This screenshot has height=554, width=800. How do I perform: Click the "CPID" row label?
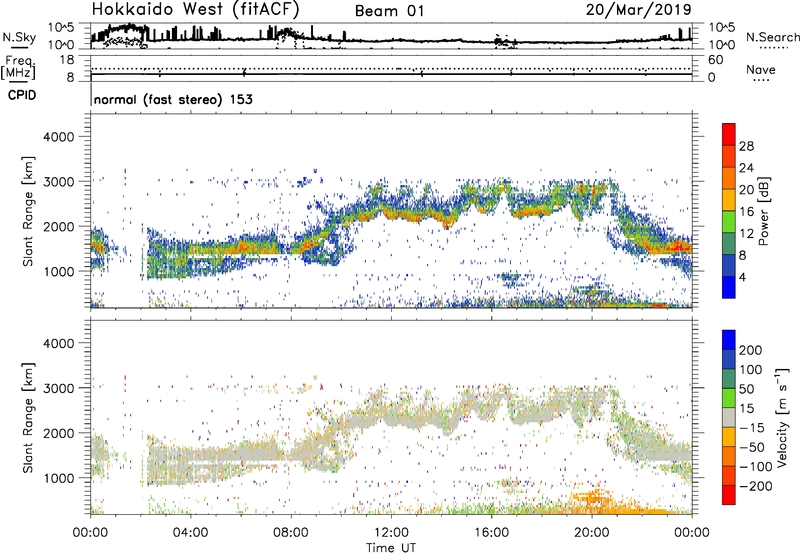(x=22, y=95)
